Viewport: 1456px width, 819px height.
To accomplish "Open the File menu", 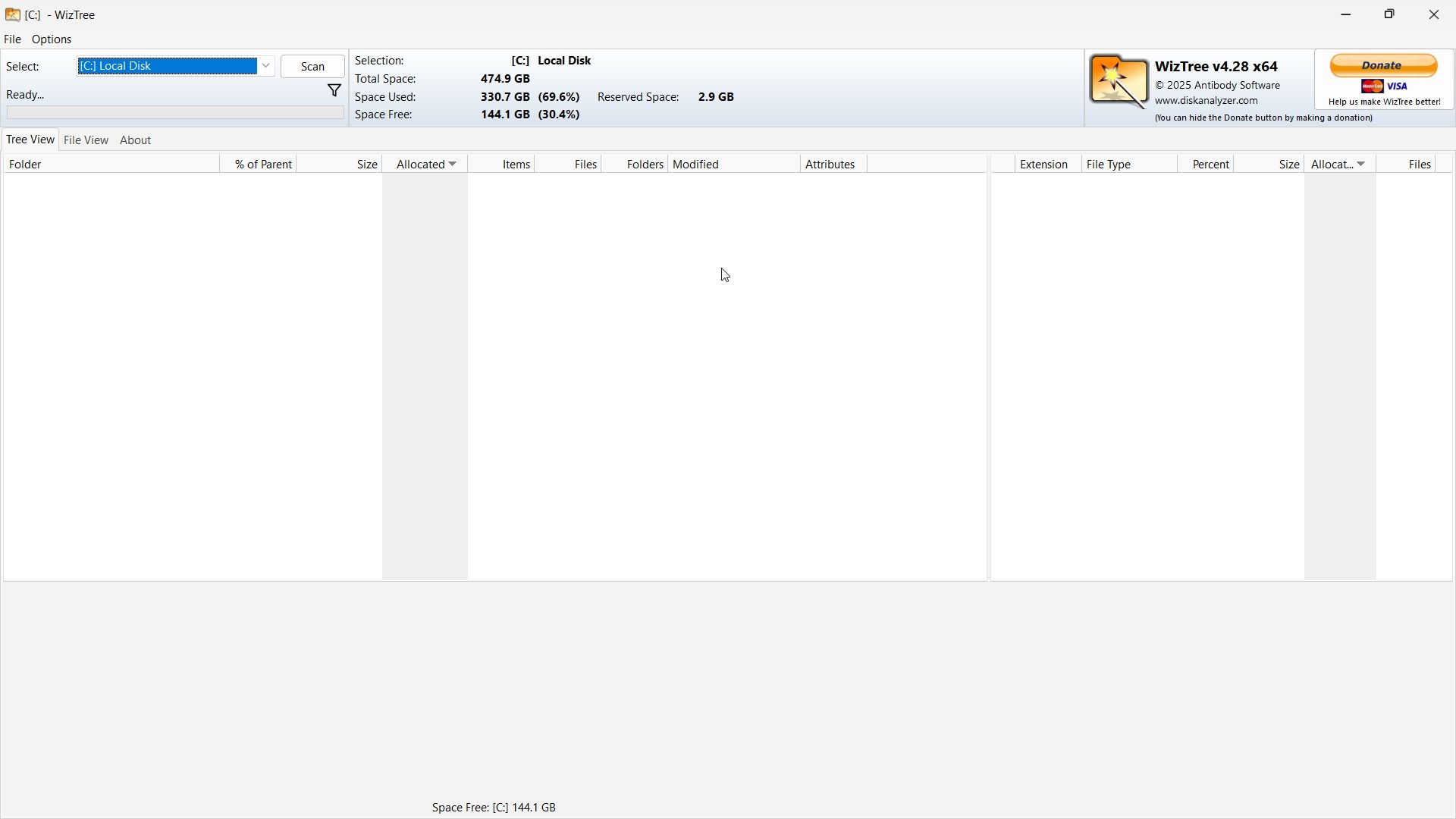I will click(13, 39).
